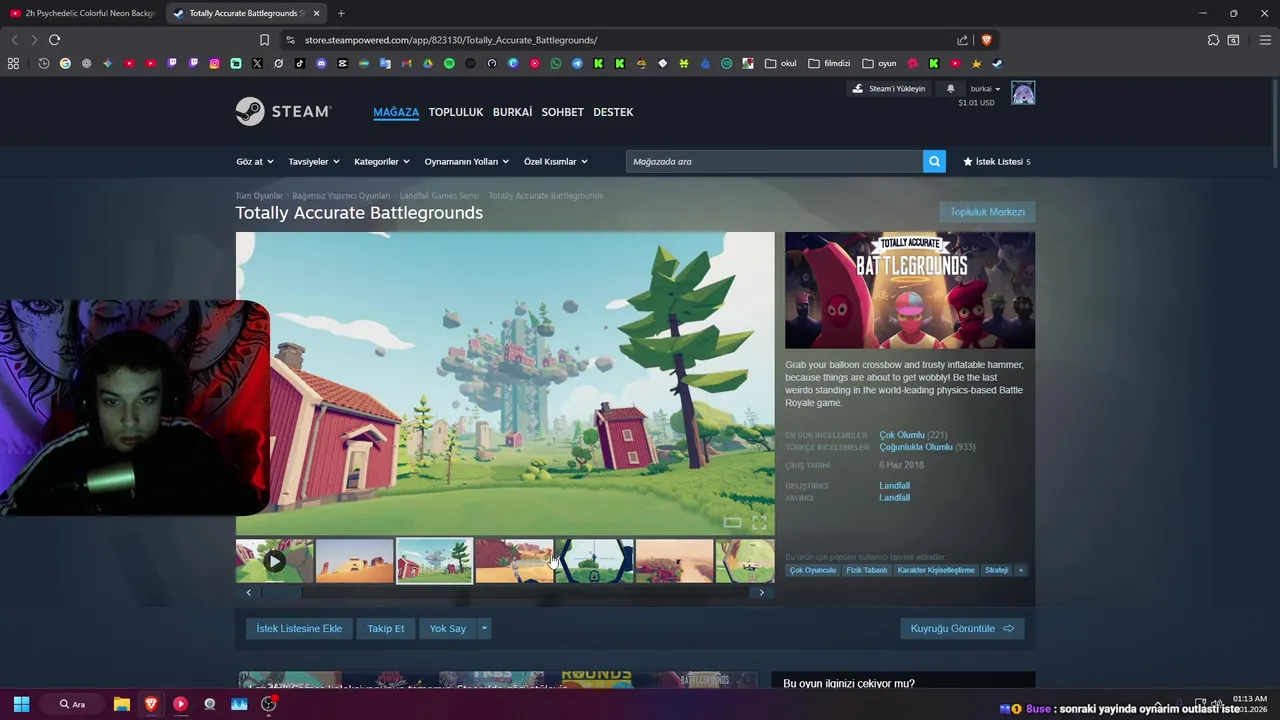Open the Google bookmark in bookmarks bar
The height and width of the screenshot is (720, 1280).
coord(65,63)
